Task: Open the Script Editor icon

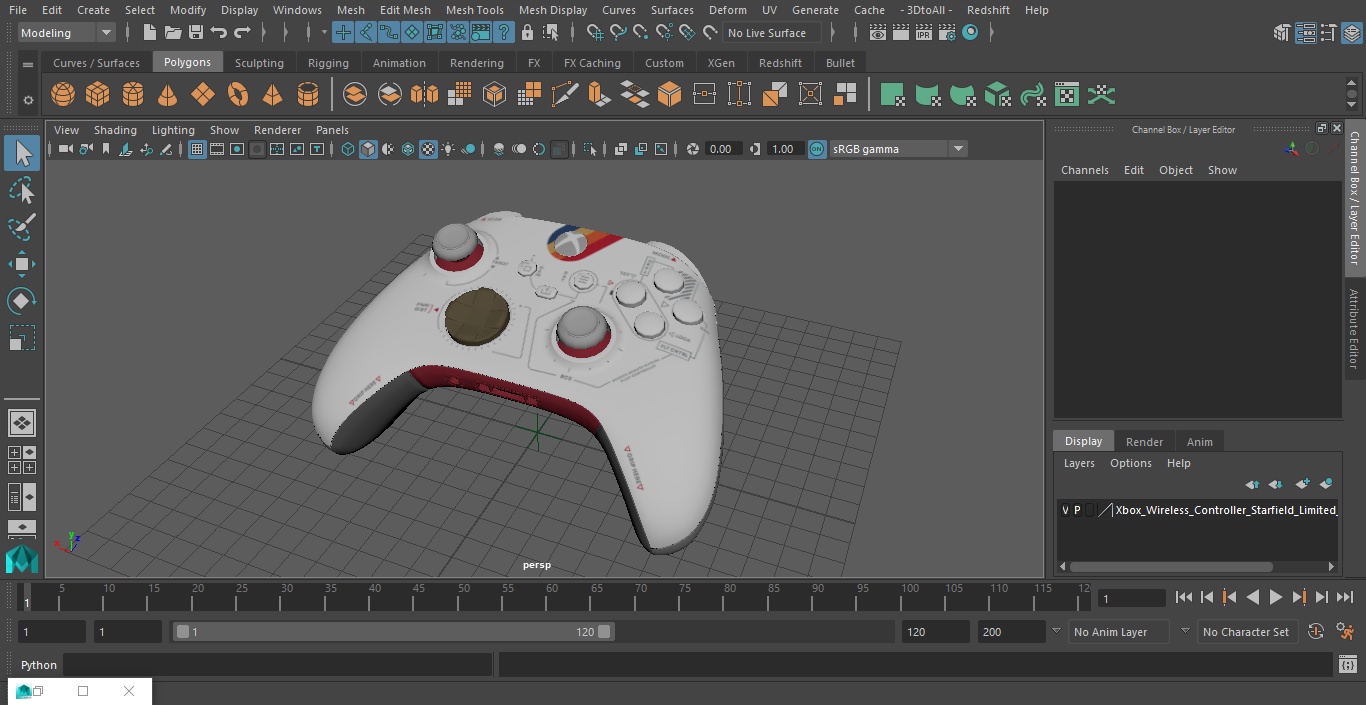Action: tap(1348, 665)
